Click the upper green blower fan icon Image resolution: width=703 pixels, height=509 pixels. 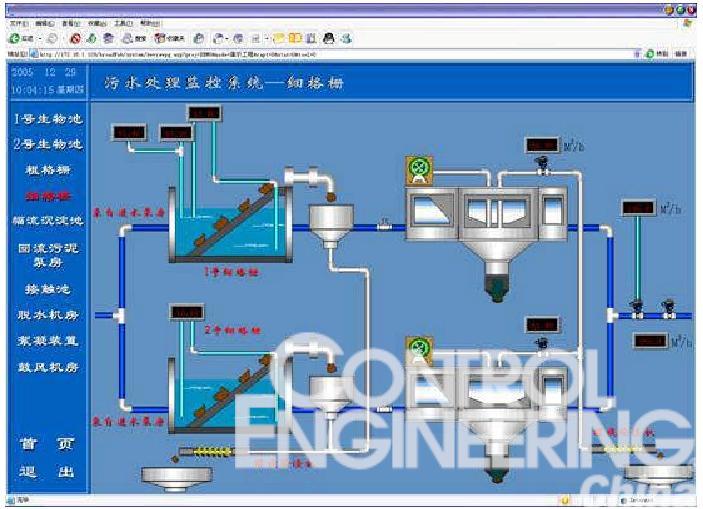419,170
